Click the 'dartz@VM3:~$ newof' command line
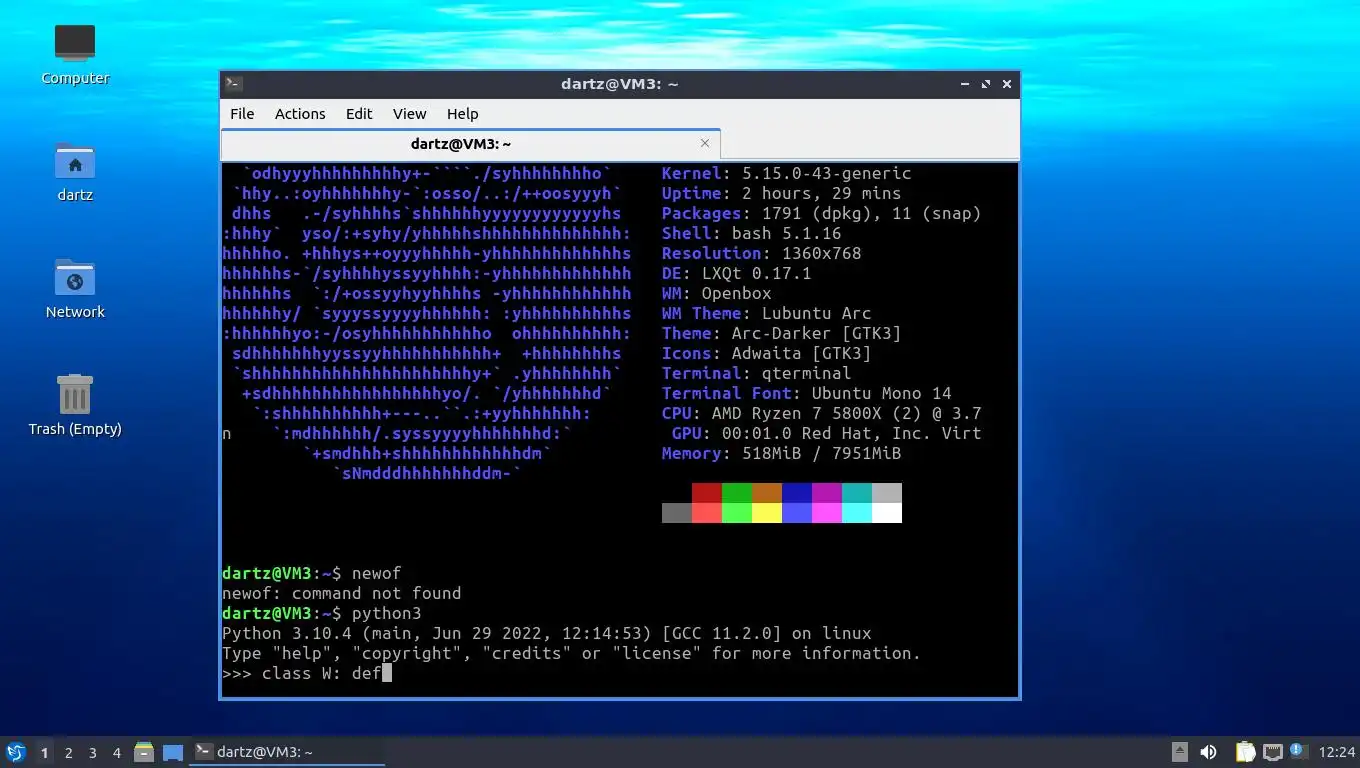 pos(311,573)
